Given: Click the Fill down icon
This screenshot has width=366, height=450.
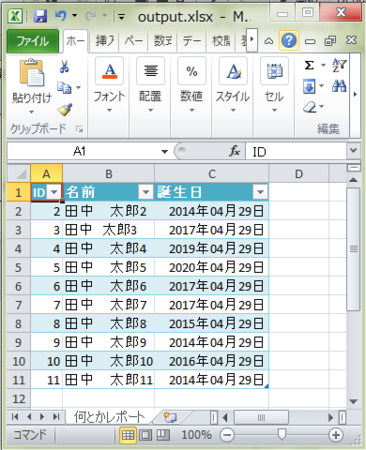Looking at the screenshot, I should (x=309, y=87).
